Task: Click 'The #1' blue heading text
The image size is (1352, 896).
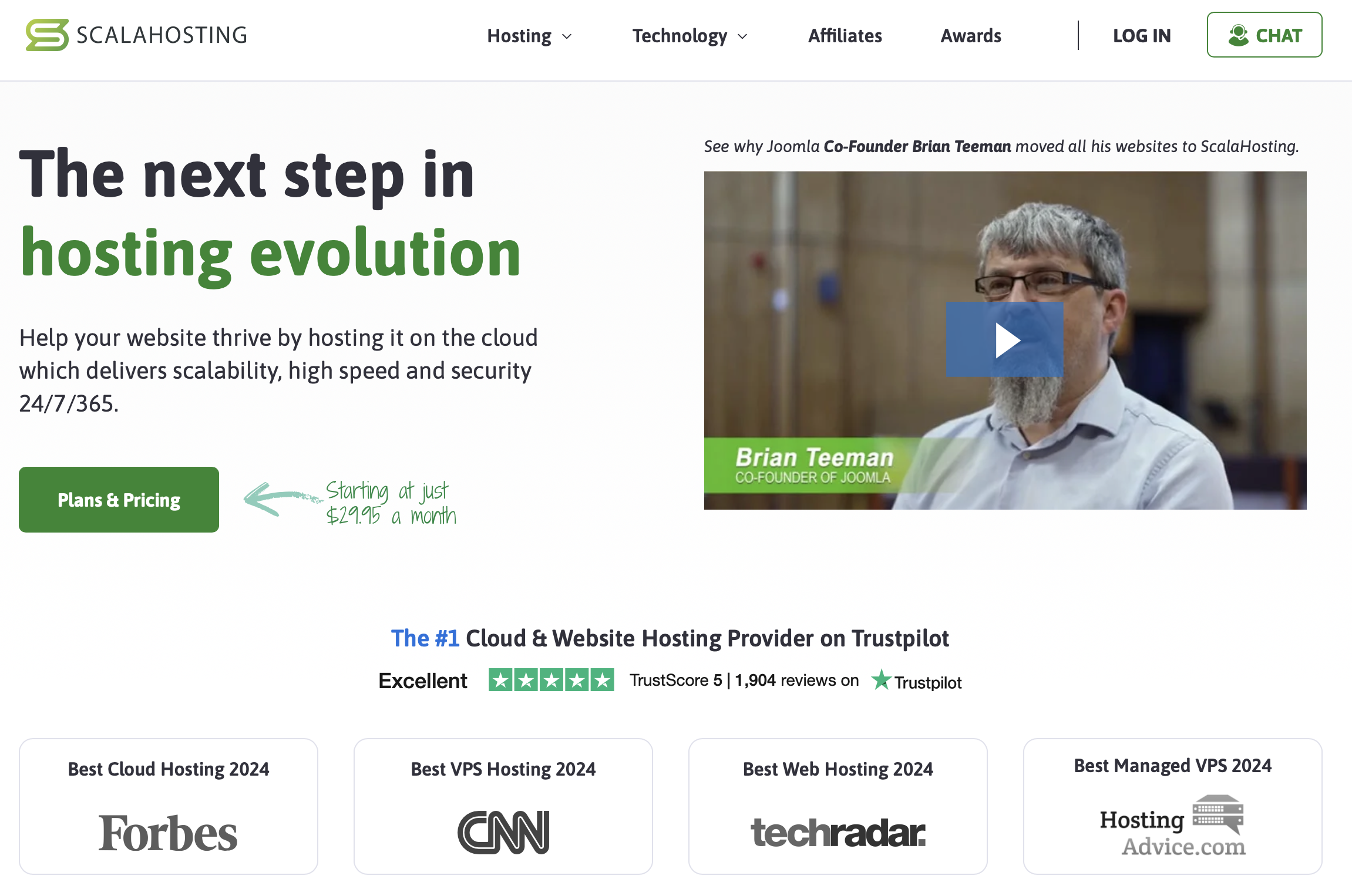Action: pos(425,638)
